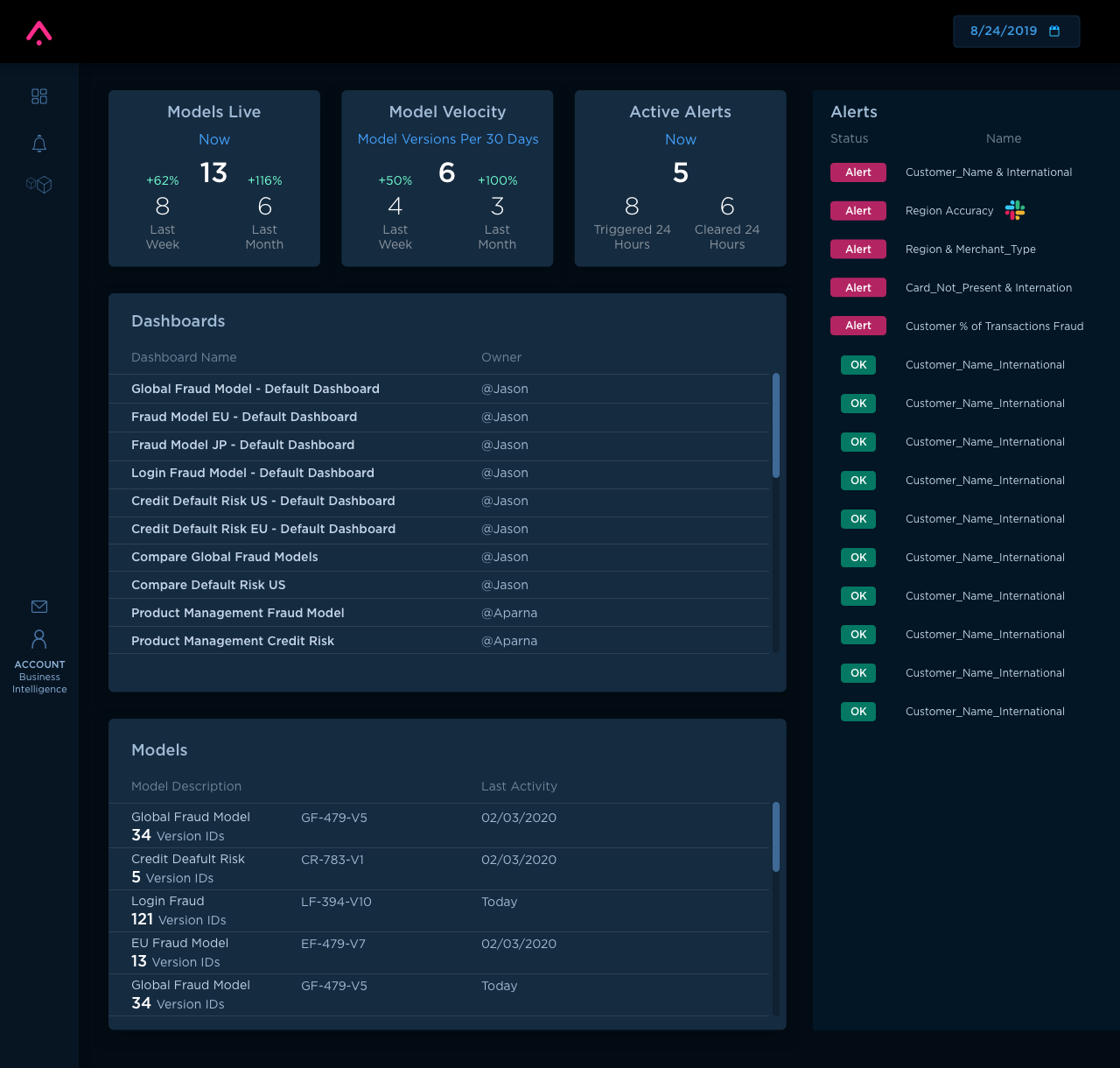
Task: Open the 8/24/2019 date selector
Action: [1004, 32]
